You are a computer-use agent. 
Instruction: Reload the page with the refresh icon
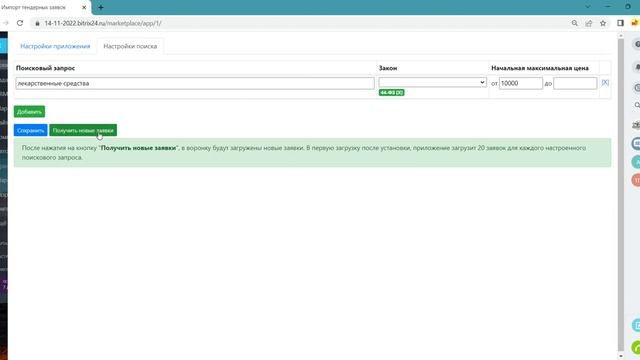(x=20, y=23)
